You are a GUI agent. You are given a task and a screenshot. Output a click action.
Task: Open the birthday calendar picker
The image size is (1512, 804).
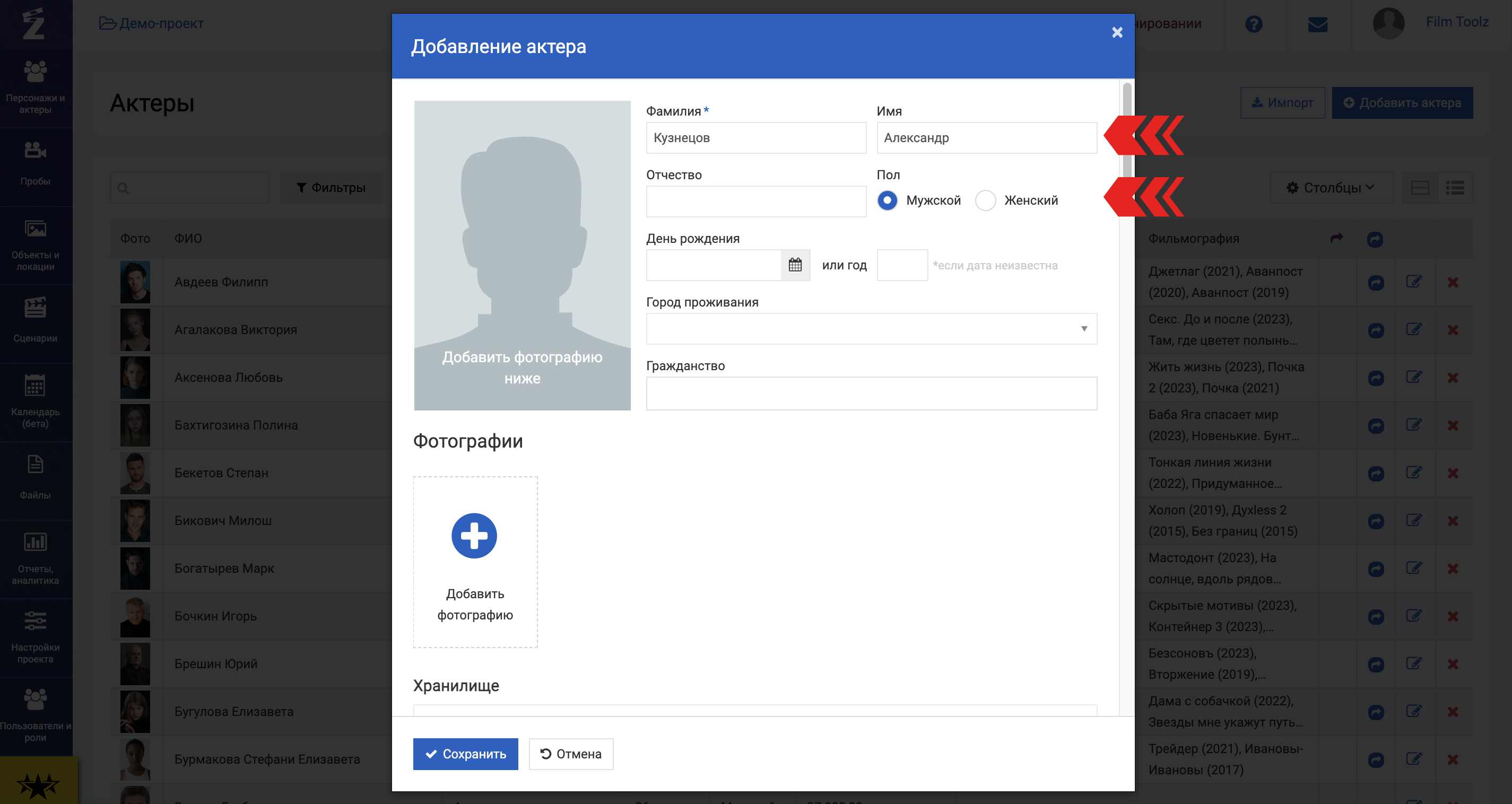click(x=795, y=265)
